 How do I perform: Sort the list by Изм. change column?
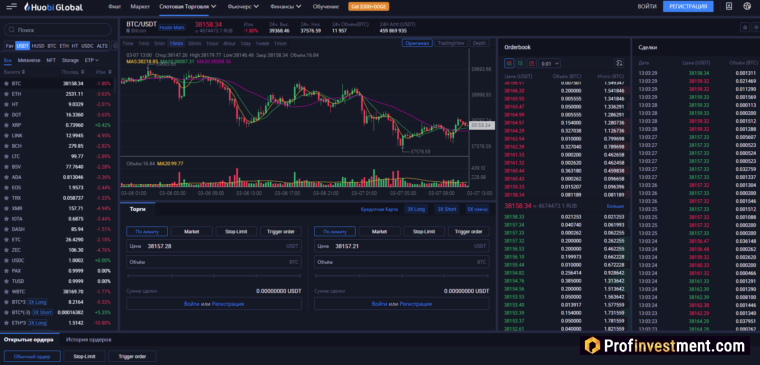click(103, 72)
